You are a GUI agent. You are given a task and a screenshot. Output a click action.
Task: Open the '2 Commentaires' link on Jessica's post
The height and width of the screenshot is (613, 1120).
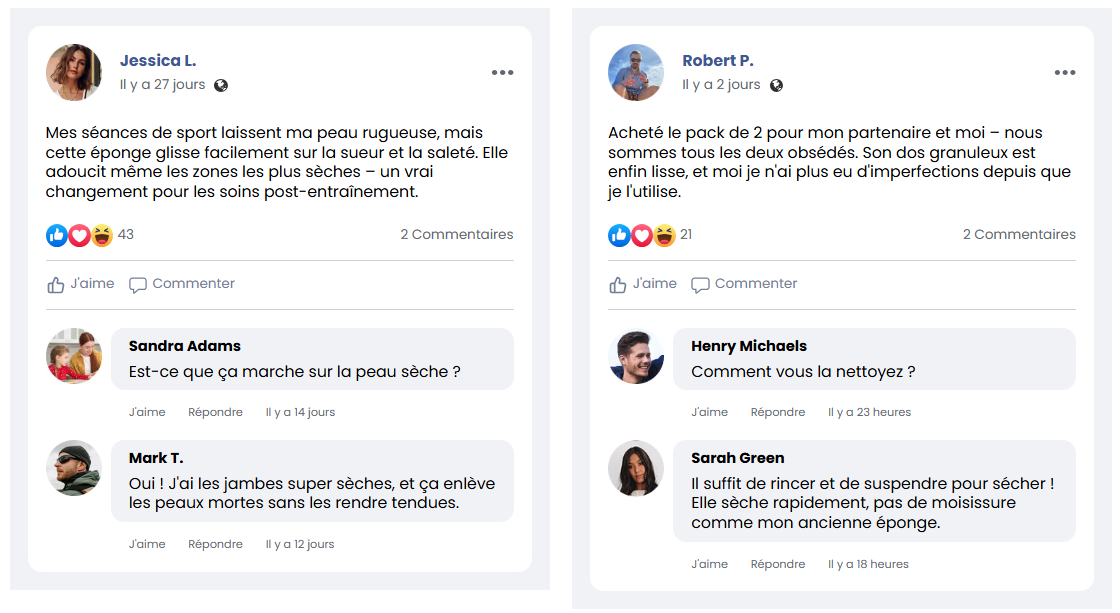[x=457, y=234]
